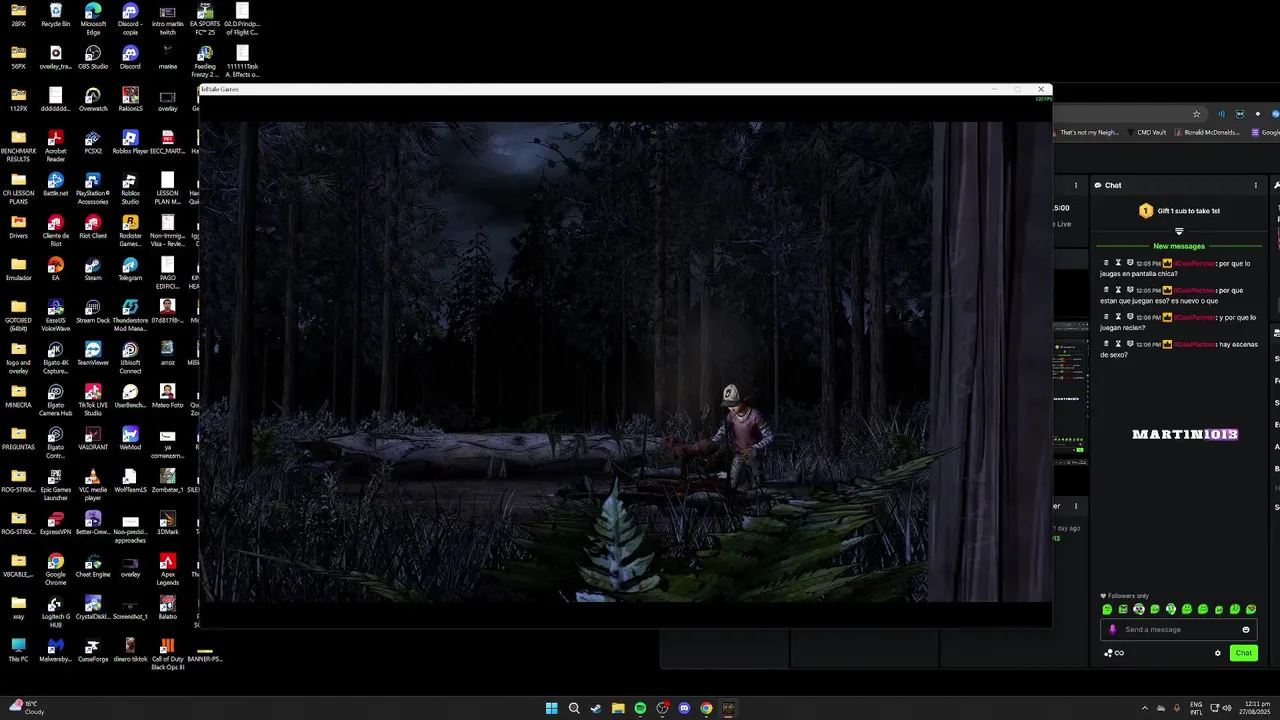Open the CMD Vault bookmark in Chrome
1280x720 pixels.
point(1147,132)
